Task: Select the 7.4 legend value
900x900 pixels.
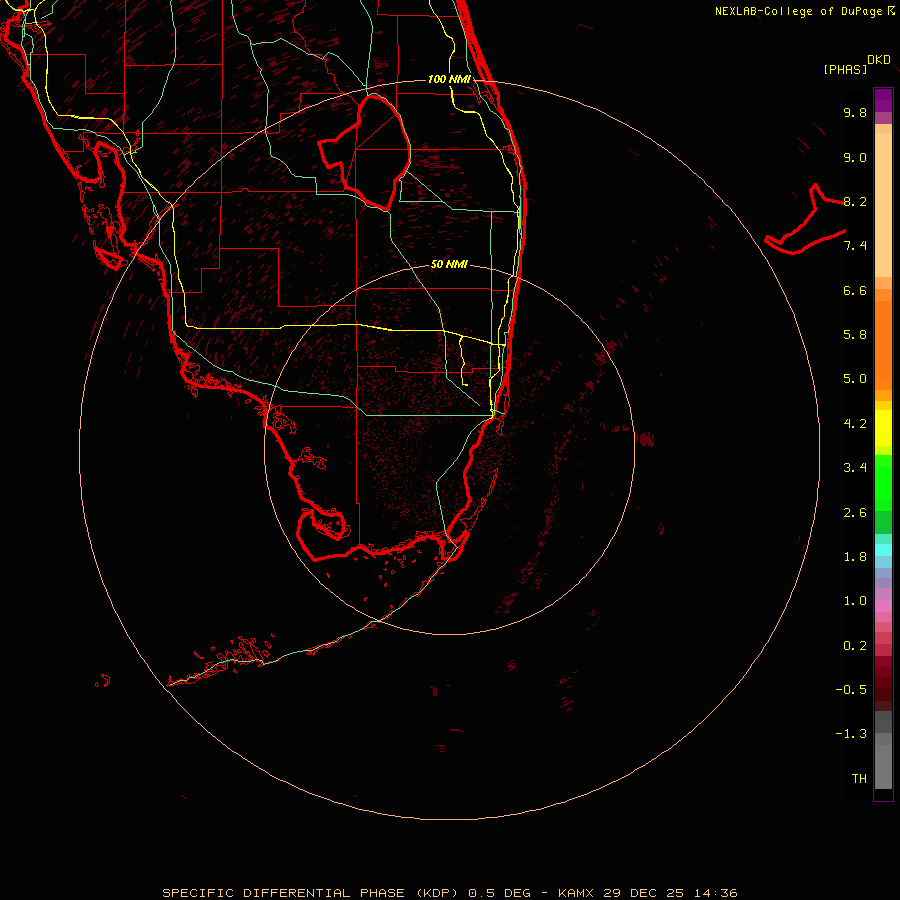Action: 855,246
